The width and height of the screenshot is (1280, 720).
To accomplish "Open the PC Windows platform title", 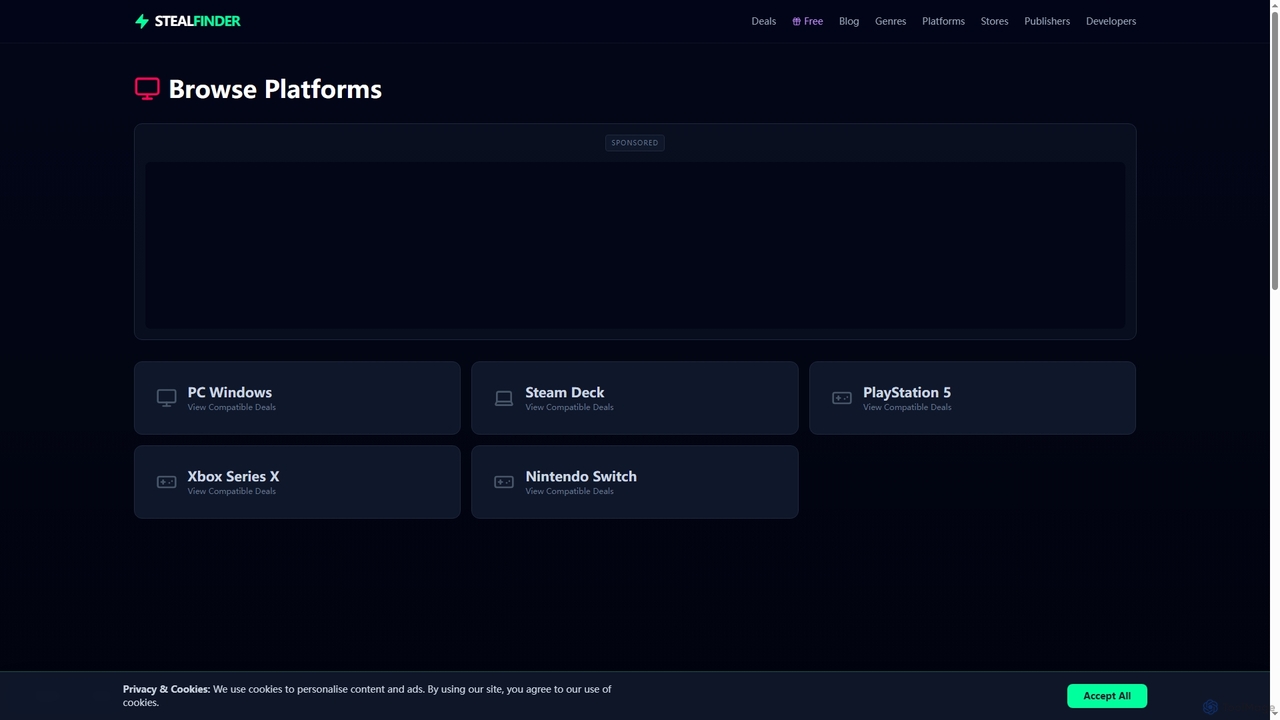I will (229, 392).
